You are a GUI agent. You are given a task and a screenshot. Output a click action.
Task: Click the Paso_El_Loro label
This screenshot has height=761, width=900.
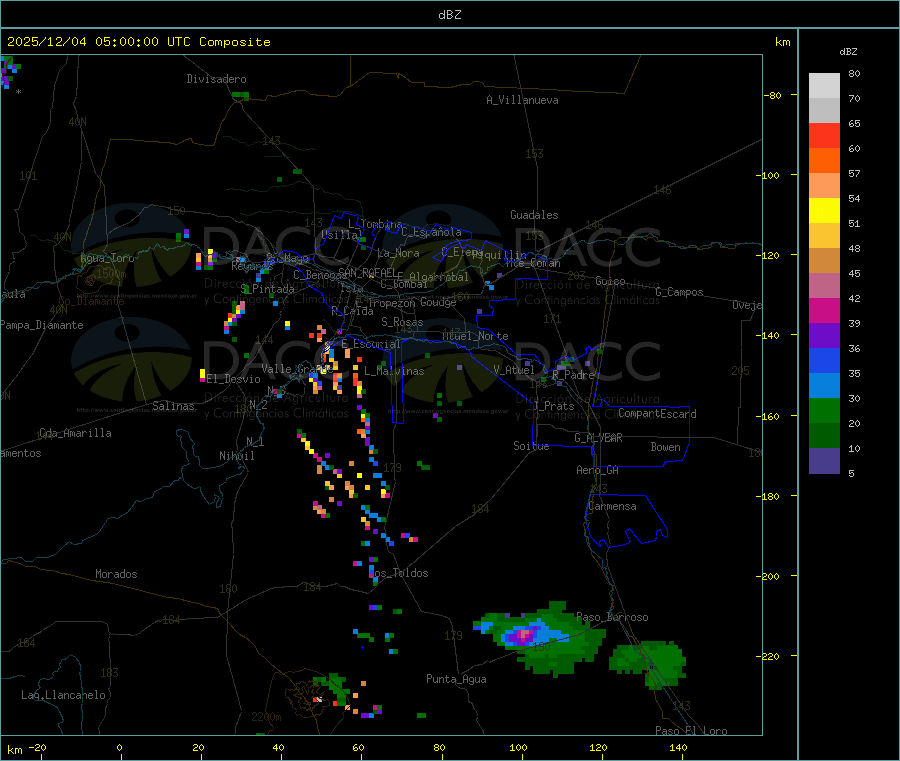coord(691,731)
